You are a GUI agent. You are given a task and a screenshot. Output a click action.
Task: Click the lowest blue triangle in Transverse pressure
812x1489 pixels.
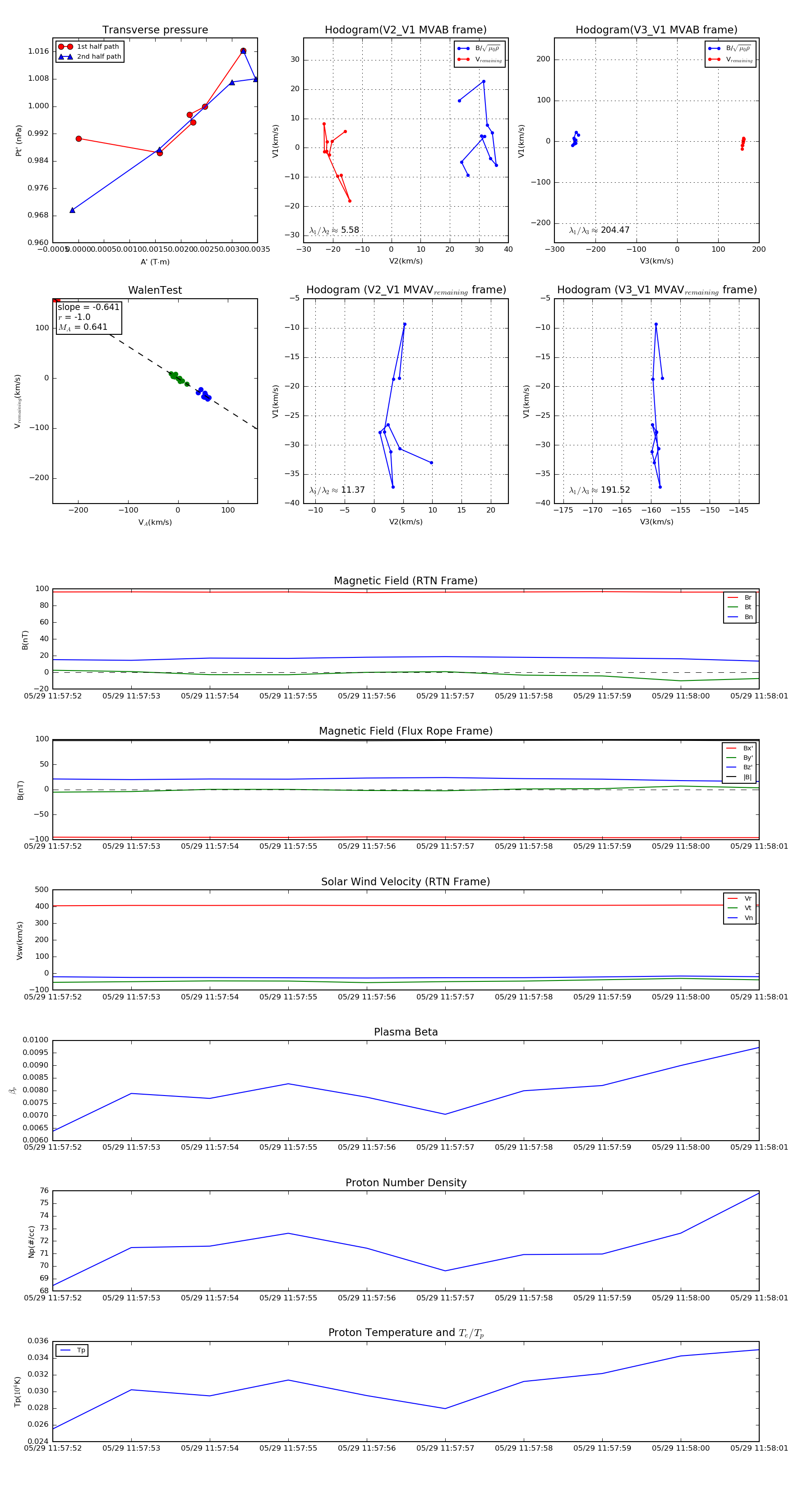click(72, 210)
